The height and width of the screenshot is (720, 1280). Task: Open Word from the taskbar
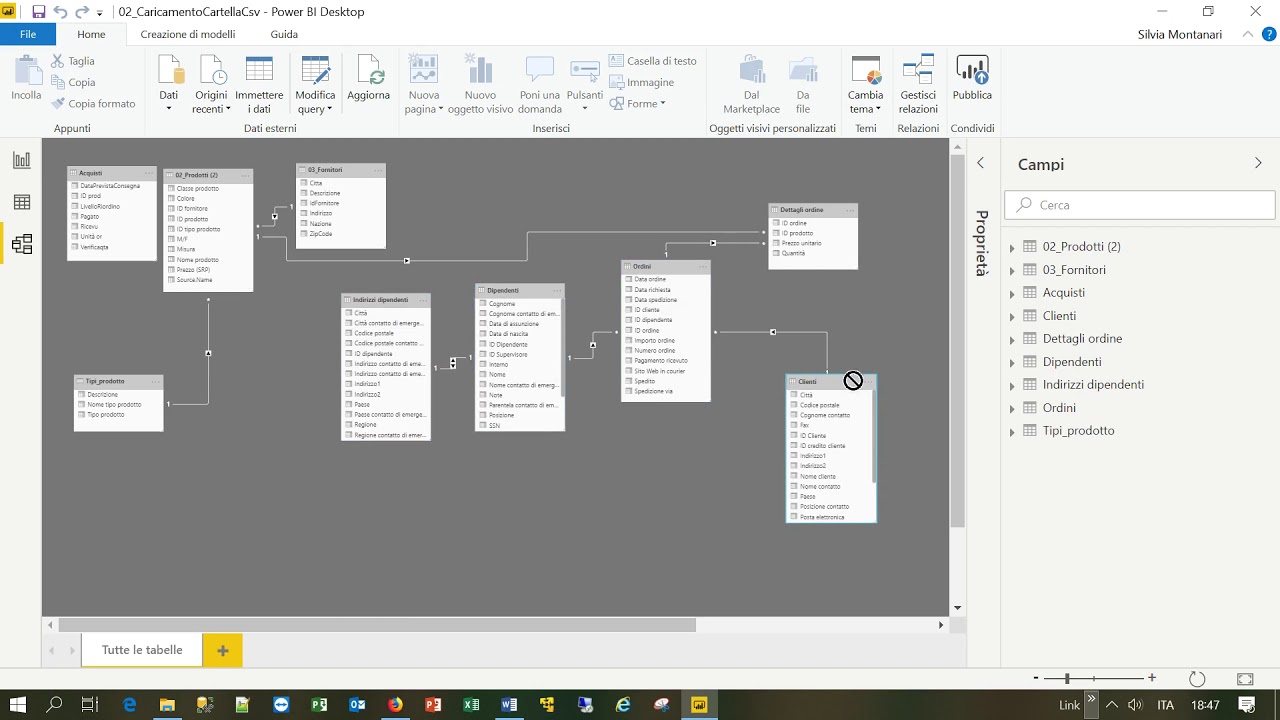pyautogui.click(x=509, y=705)
